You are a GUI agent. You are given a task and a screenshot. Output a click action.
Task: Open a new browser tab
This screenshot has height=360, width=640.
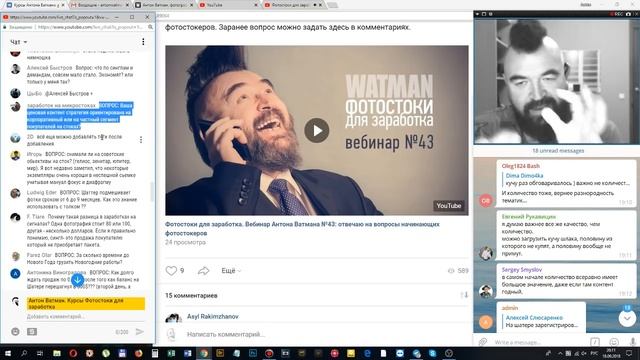333,5
